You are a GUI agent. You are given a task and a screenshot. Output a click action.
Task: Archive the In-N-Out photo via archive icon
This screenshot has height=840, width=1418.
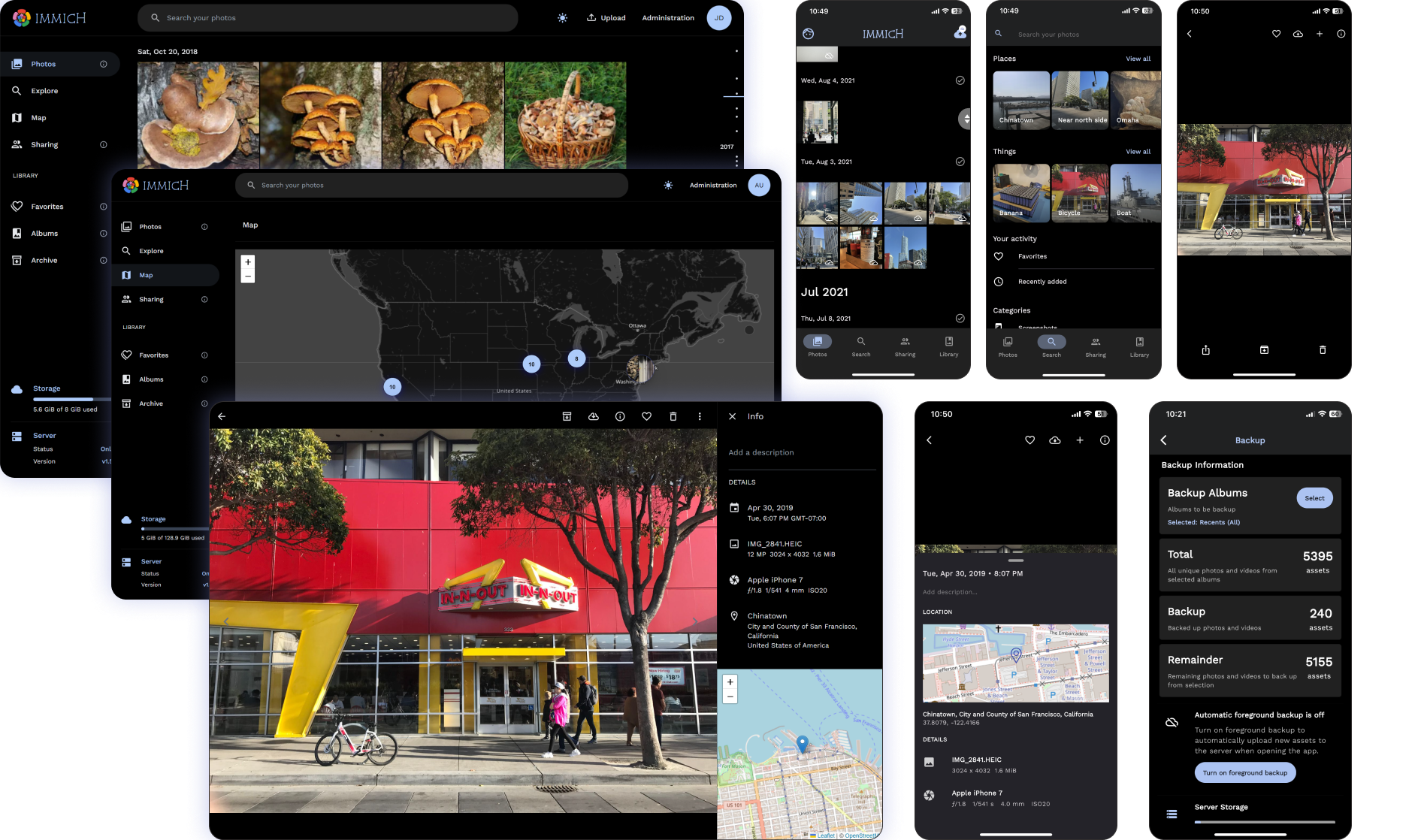pos(567,415)
